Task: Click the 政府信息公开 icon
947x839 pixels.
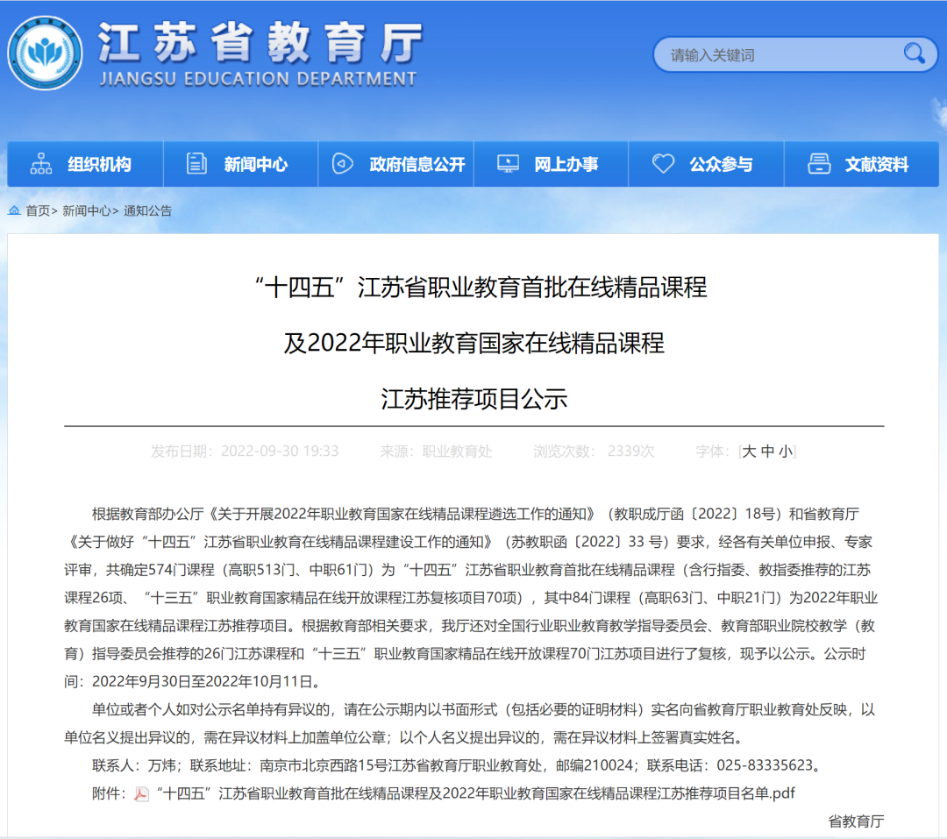Action: (343, 164)
